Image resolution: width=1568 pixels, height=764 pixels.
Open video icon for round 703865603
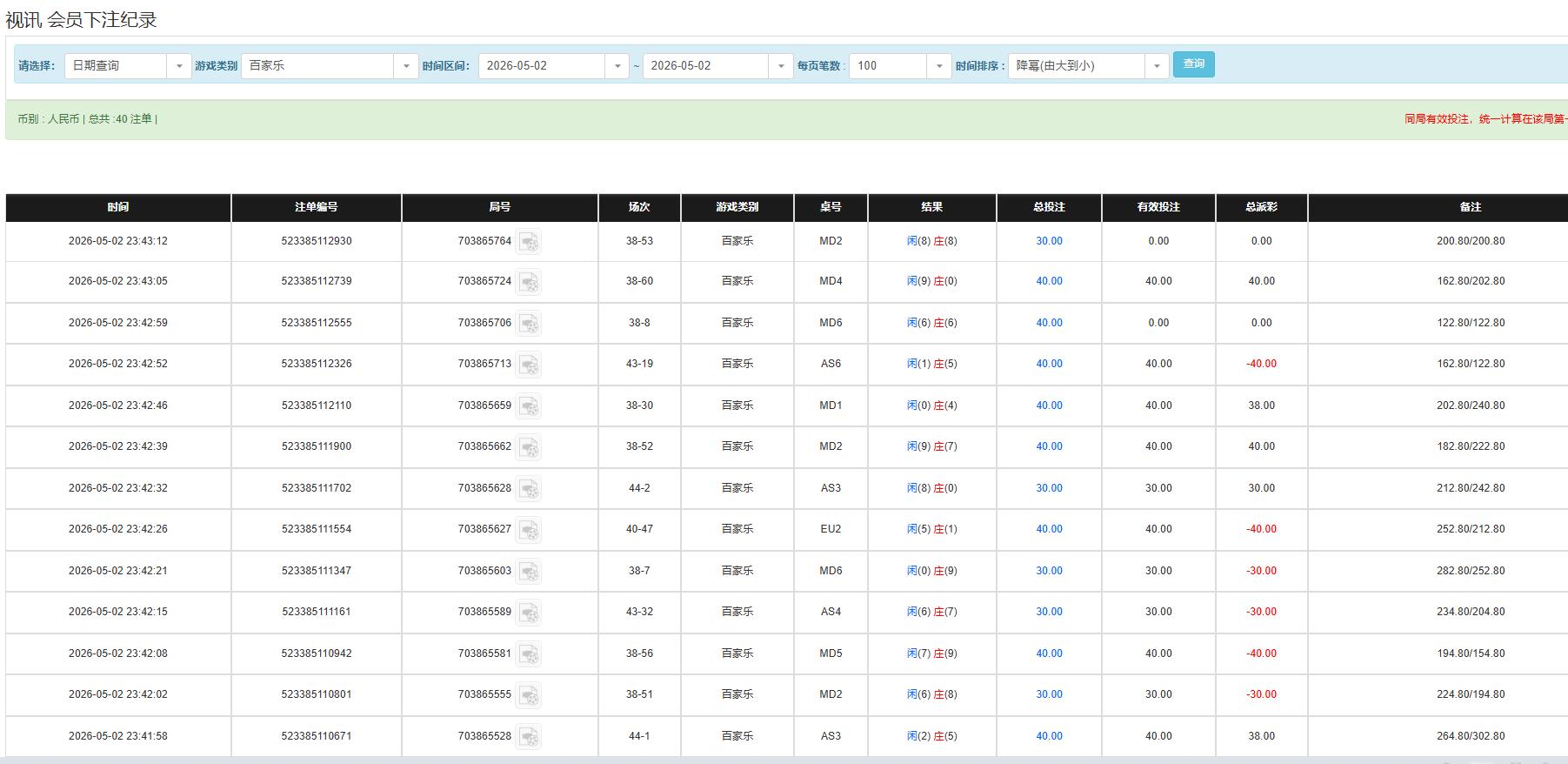point(529,571)
